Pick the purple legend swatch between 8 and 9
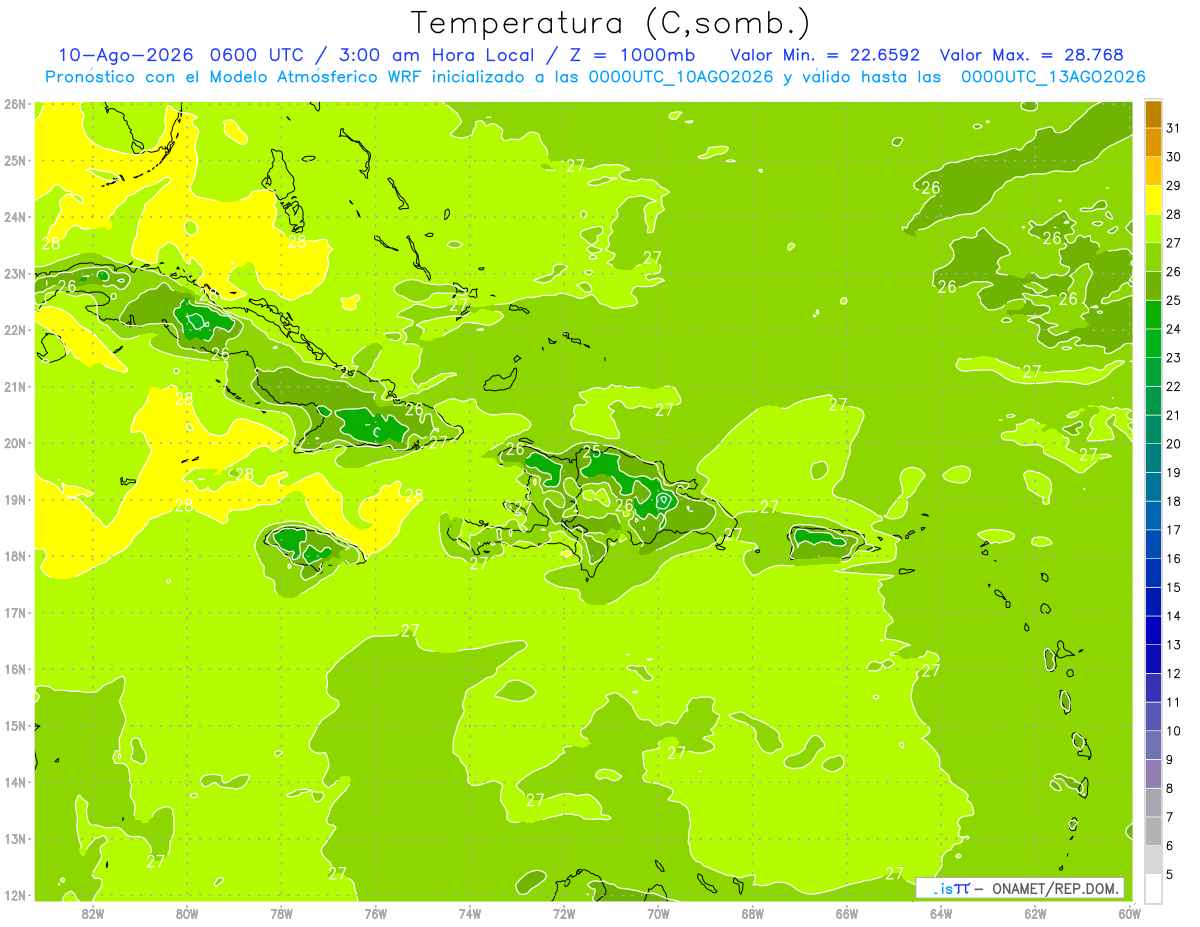Image resolution: width=1200 pixels, height=927 pixels. 1153,773
